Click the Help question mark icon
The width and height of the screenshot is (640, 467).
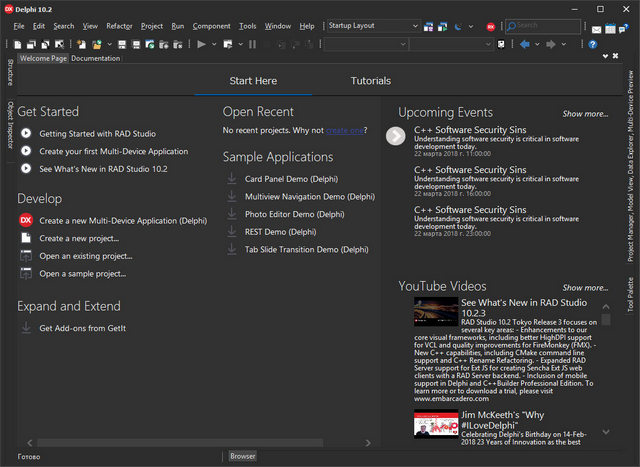click(x=593, y=44)
